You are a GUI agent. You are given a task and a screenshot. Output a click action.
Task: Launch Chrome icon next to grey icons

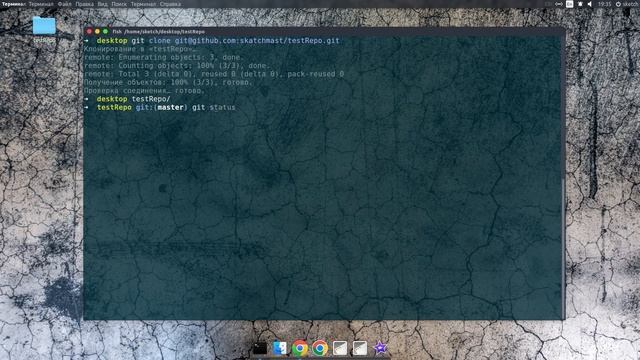pos(320,348)
